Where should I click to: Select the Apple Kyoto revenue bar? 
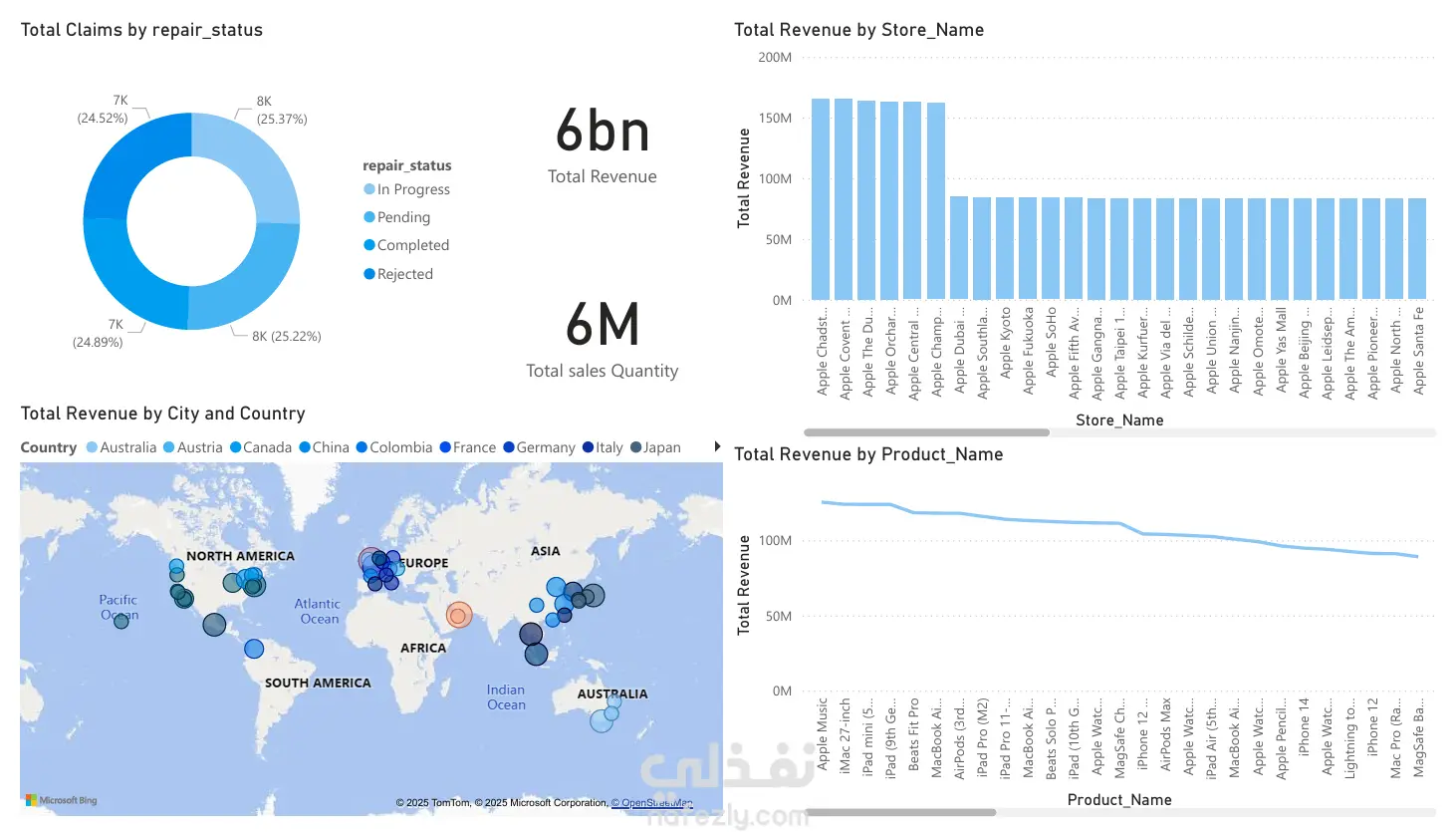click(1005, 249)
